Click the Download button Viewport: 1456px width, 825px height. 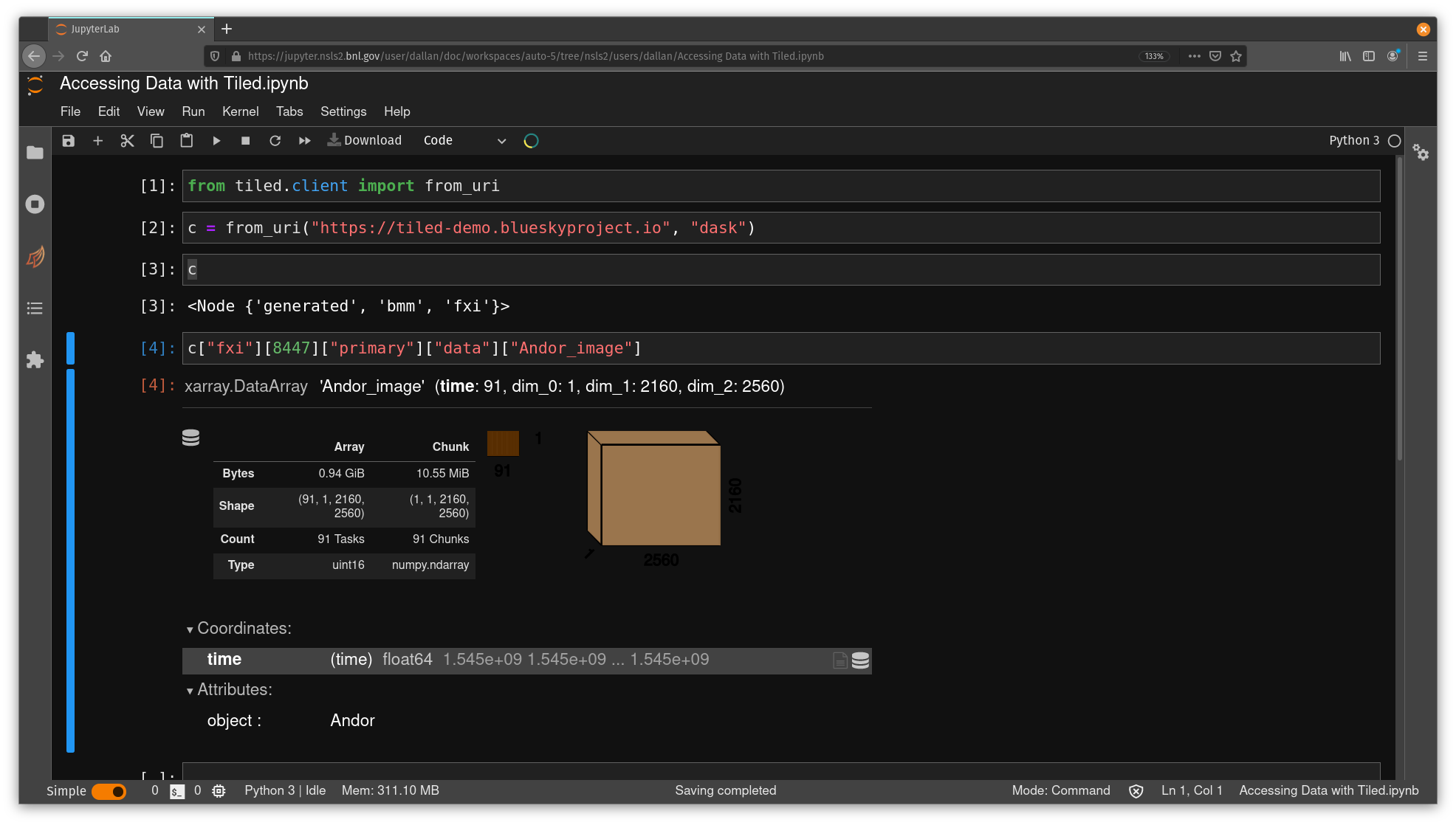point(365,140)
